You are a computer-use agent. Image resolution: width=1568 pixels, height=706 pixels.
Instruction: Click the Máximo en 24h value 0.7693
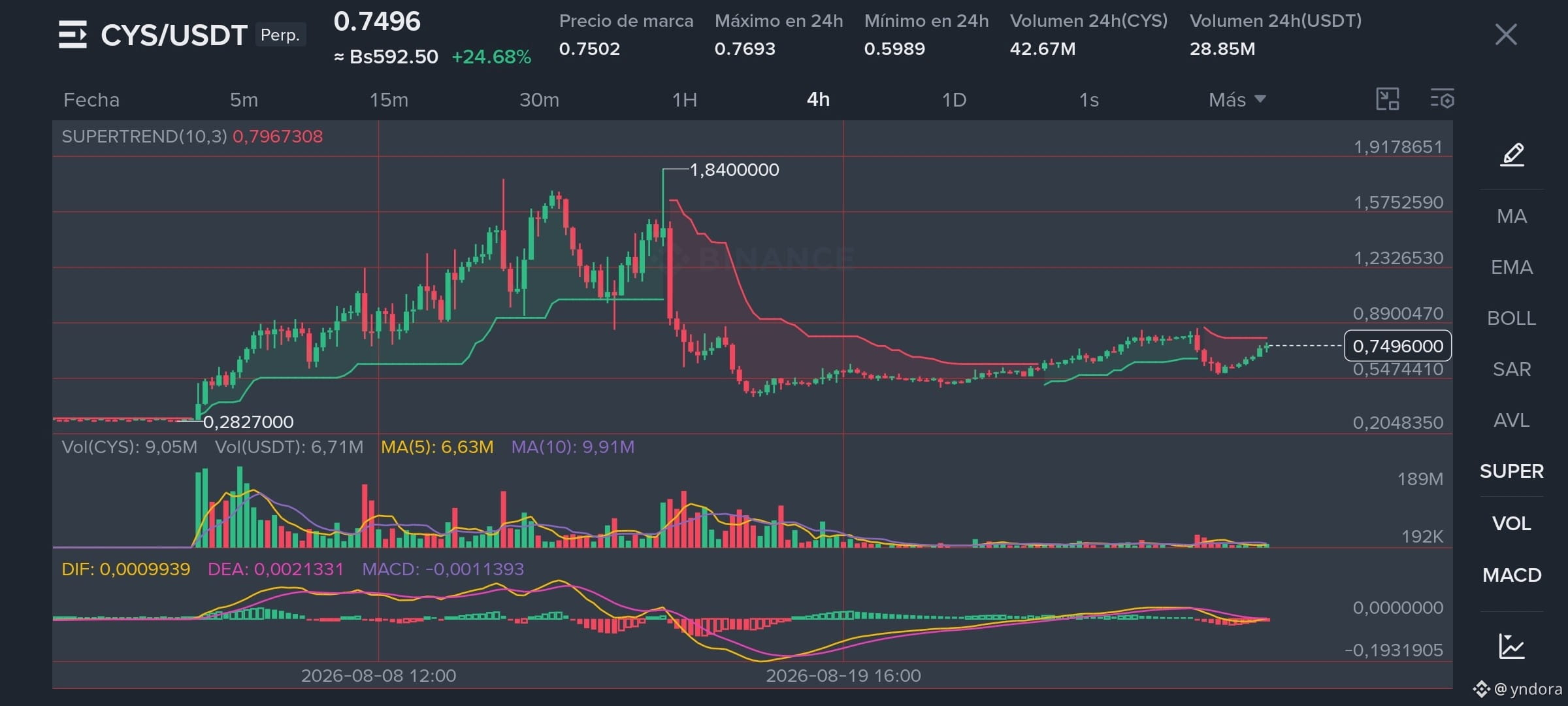(x=745, y=49)
